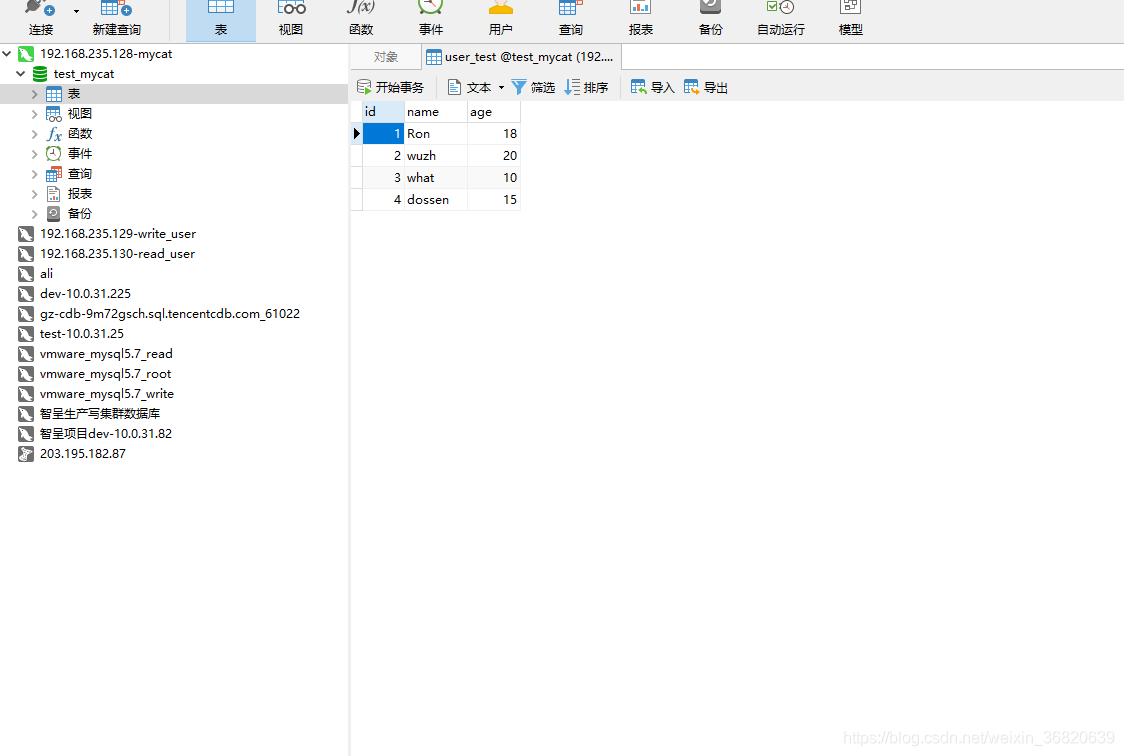Select the vmware_mysql5.7_read connection

(106, 354)
